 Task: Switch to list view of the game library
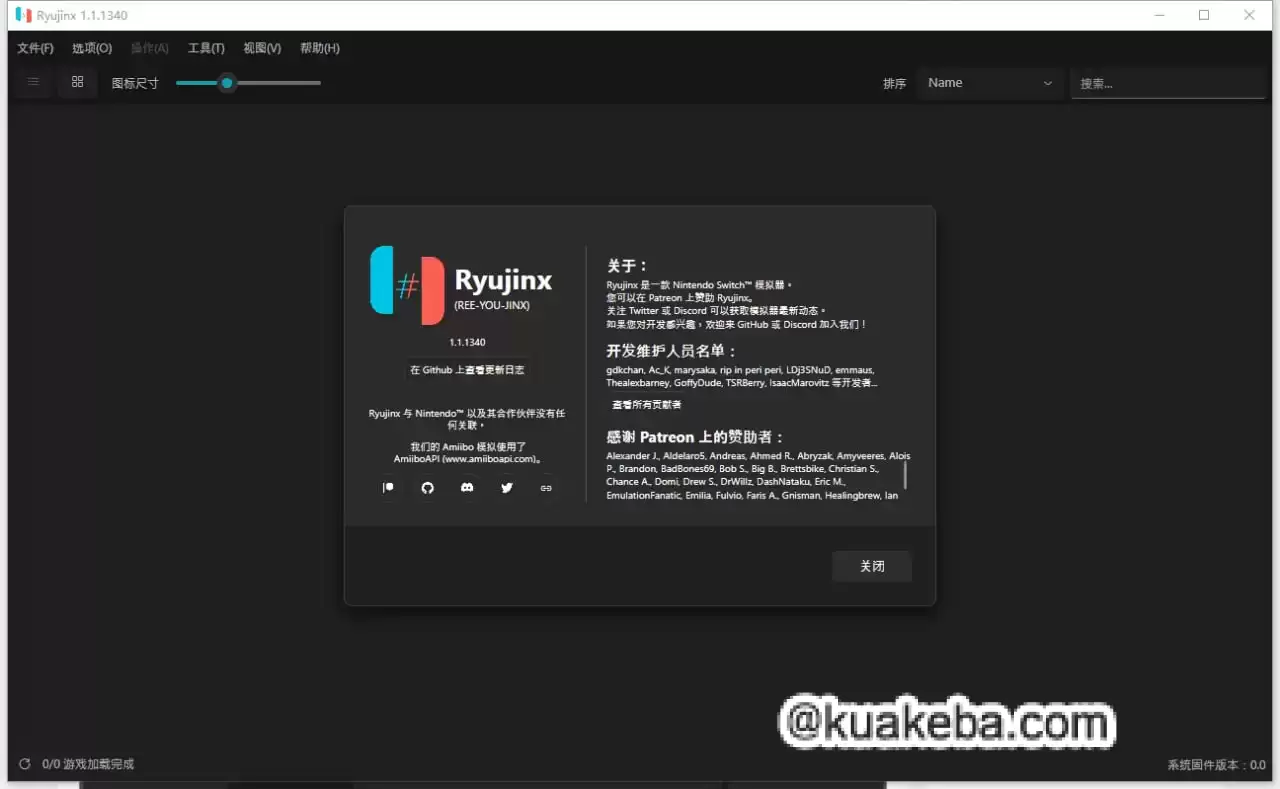pyautogui.click(x=33, y=82)
